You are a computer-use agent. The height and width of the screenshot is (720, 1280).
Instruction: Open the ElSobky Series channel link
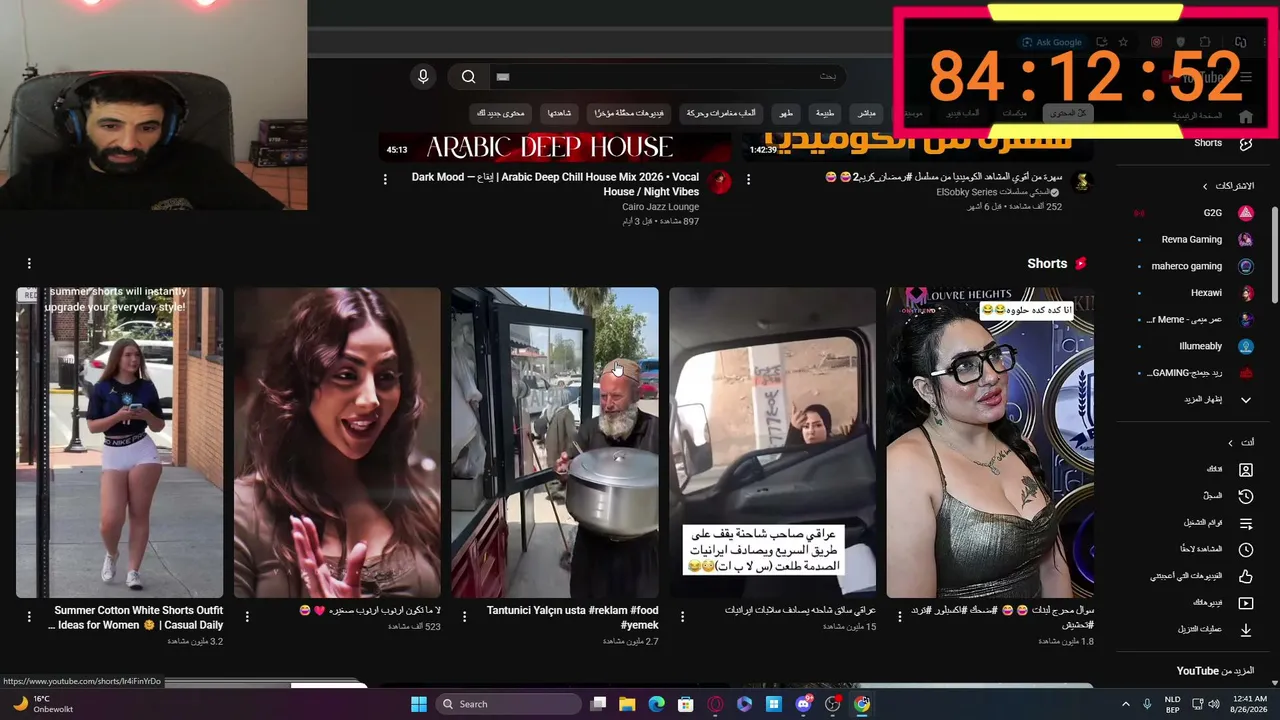994,192
